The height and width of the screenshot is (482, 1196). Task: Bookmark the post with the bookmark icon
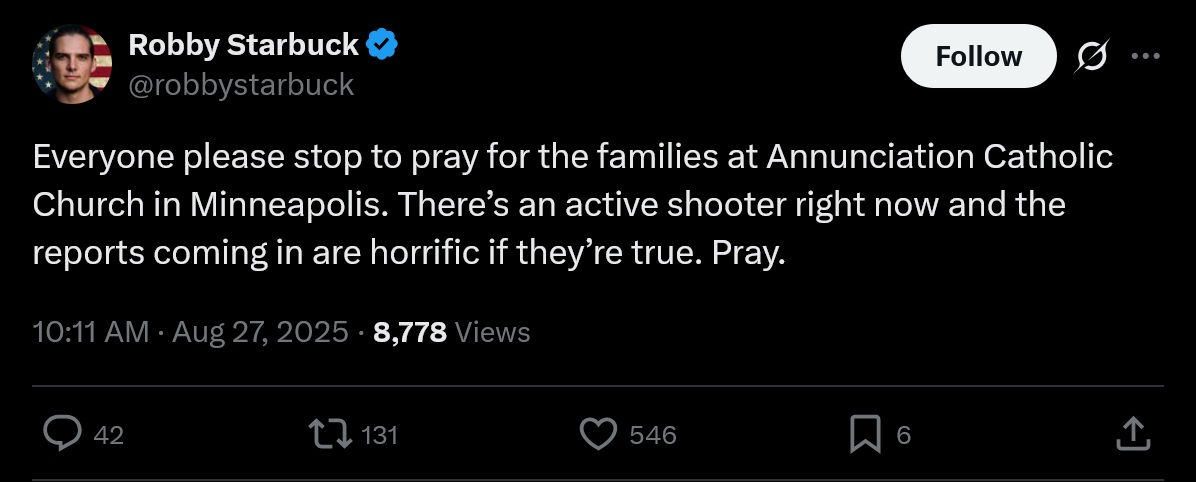coord(864,434)
